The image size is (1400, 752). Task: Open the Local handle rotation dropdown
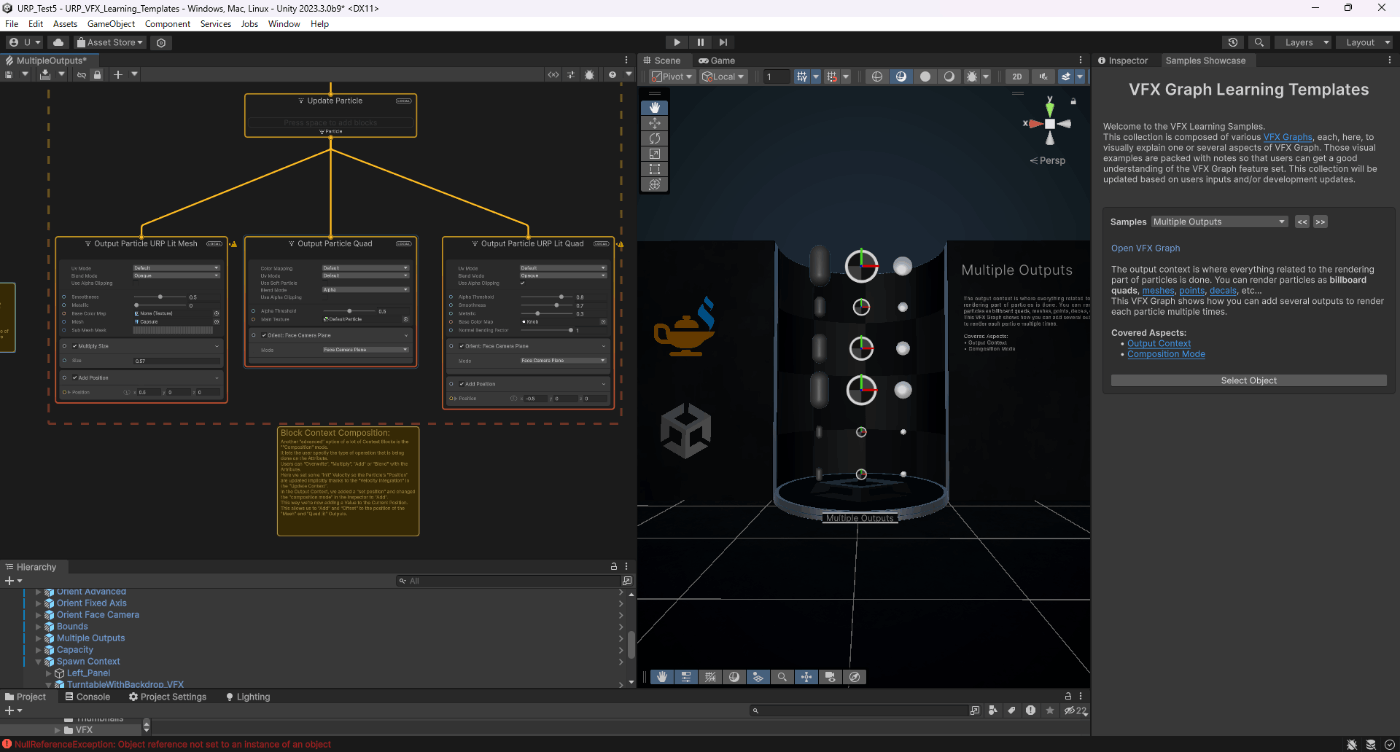tap(723, 77)
